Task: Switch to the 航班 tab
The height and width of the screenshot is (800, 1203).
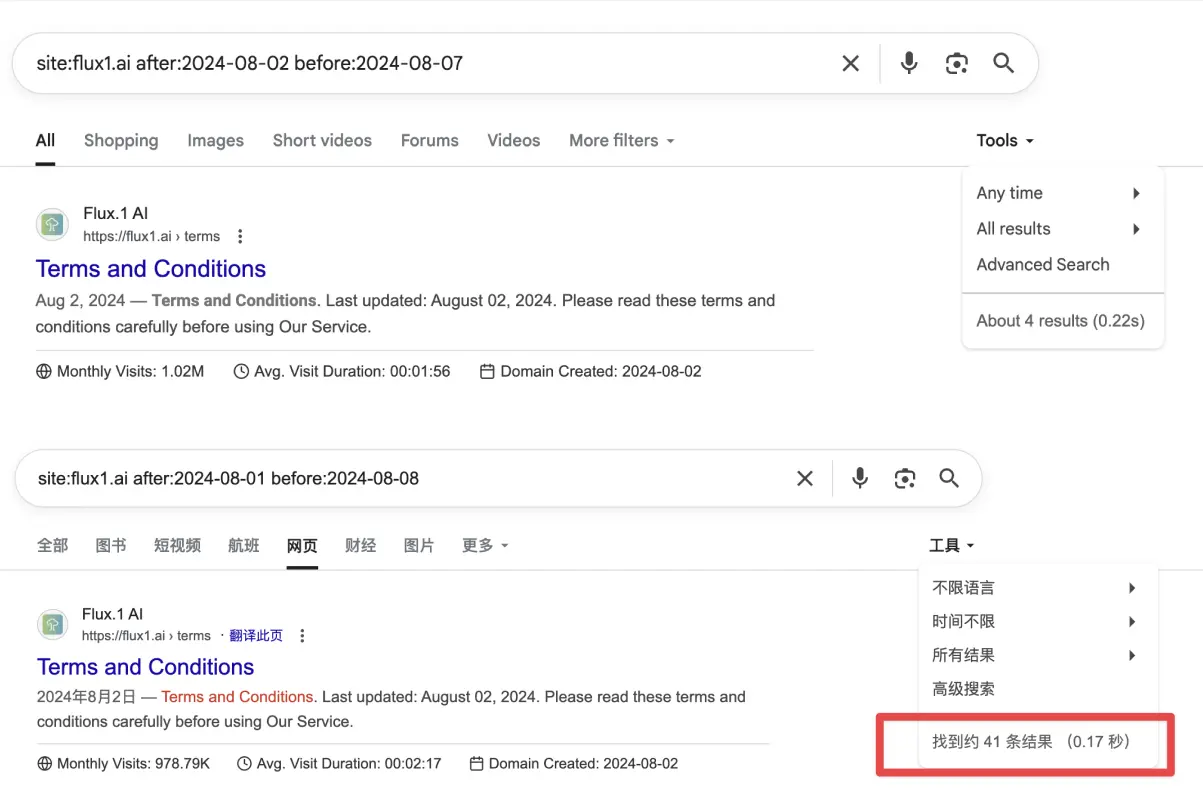Action: pos(244,545)
